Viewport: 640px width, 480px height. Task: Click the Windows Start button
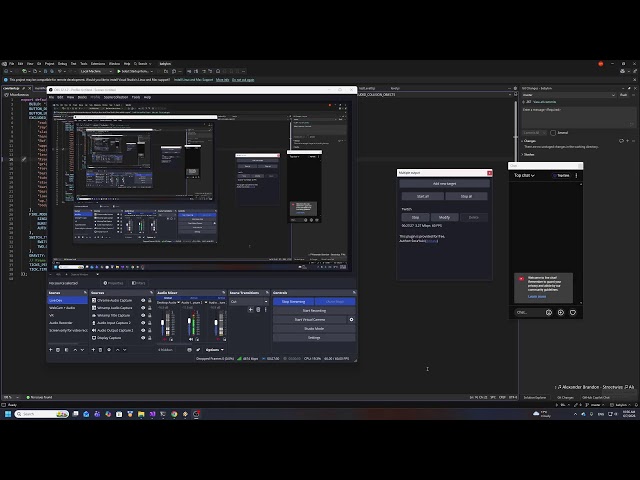pos(8,414)
